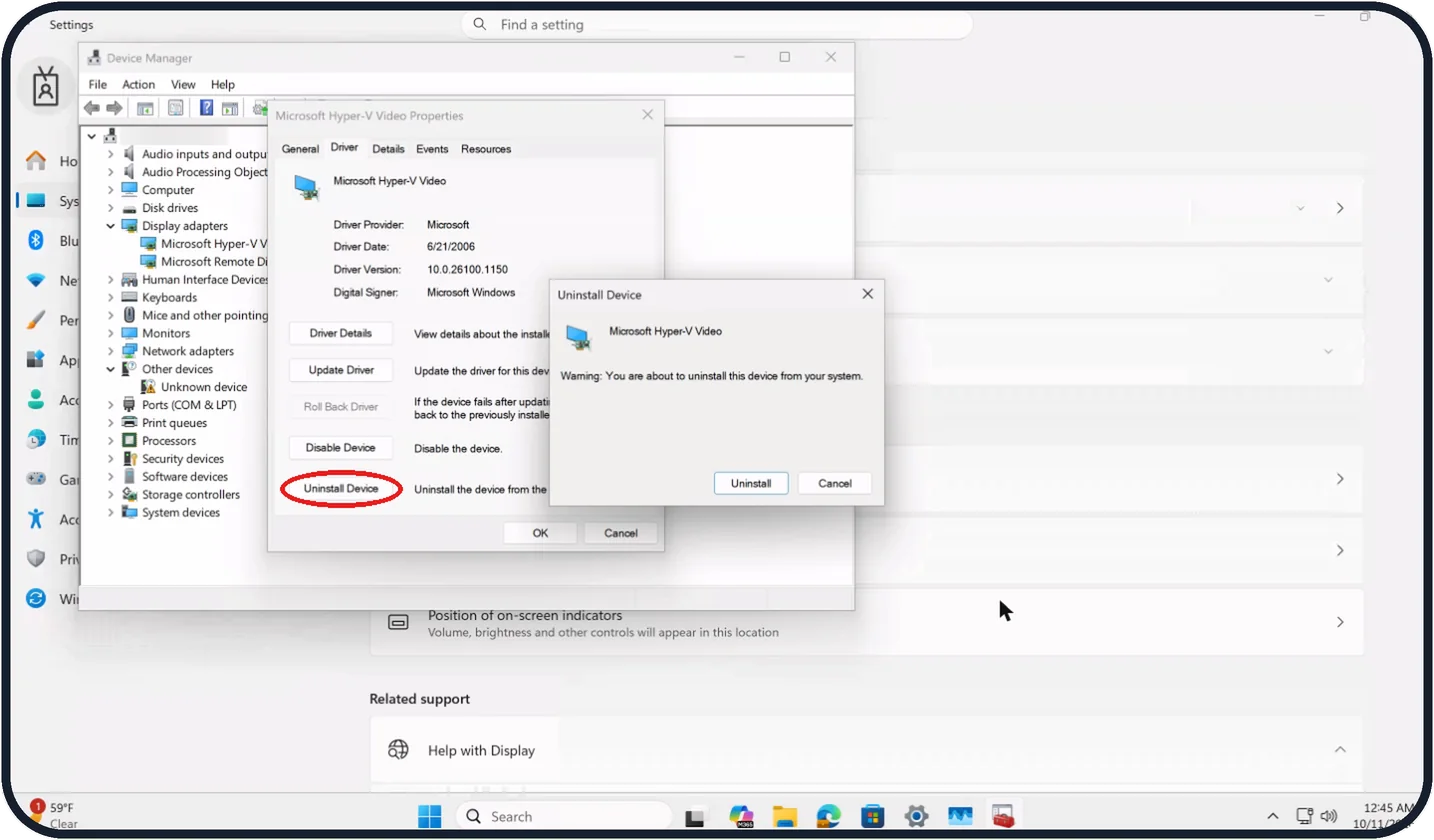Collapse the Display adapters tree node

tap(111, 226)
